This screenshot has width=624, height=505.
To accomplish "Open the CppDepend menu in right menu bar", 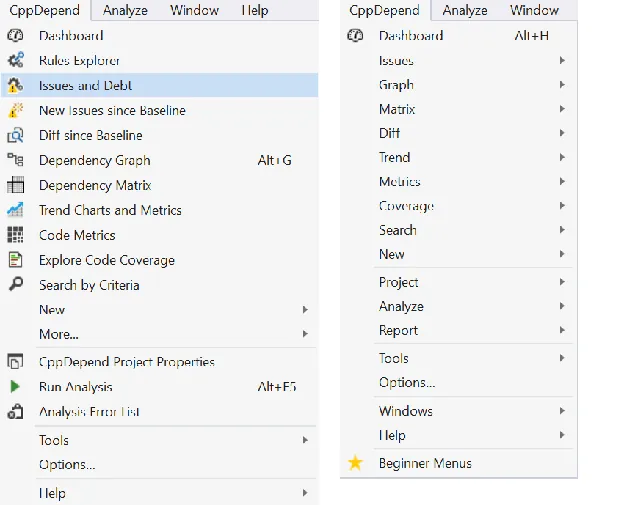I will click(384, 10).
